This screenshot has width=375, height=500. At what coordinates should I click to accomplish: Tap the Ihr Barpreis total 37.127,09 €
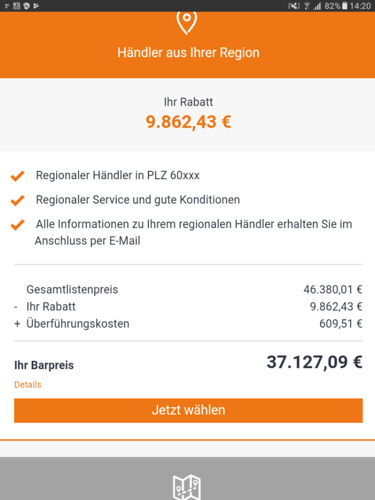pyautogui.click(x=314, y=362)
